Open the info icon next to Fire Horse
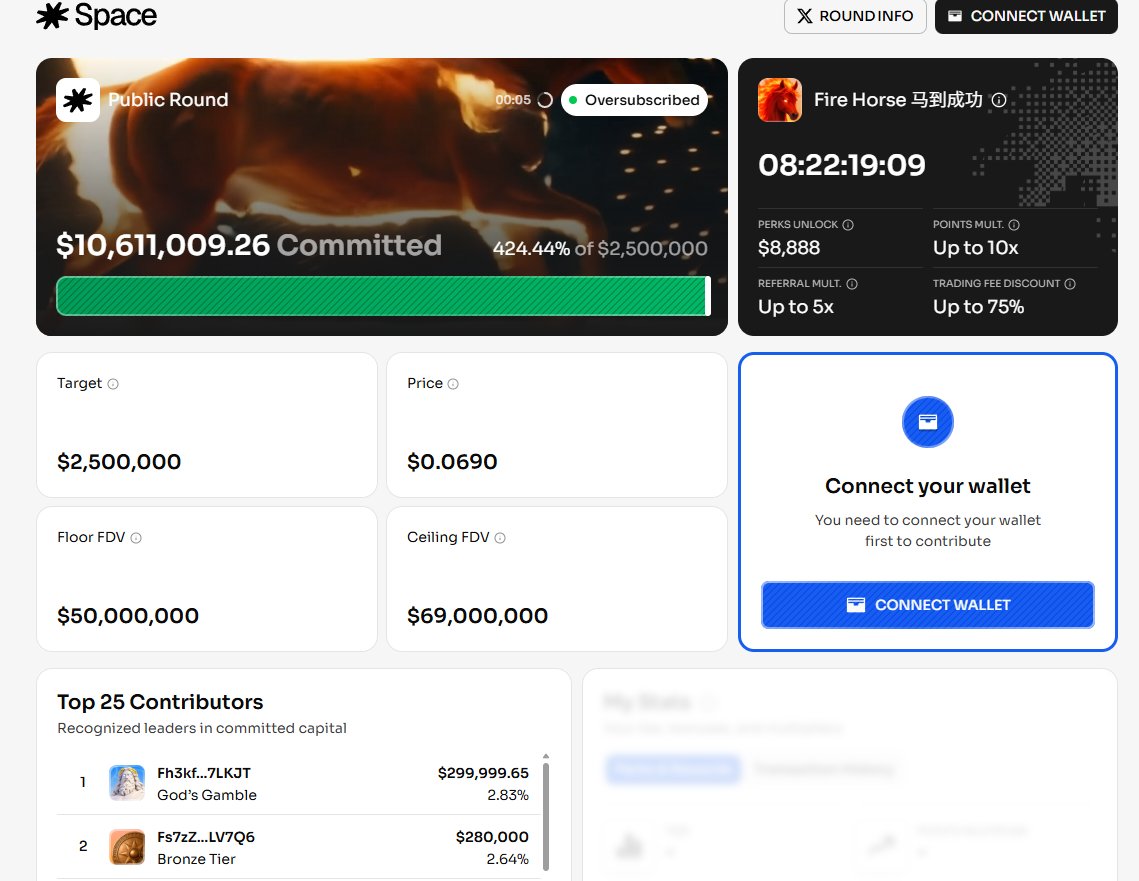The image size is (1139, 881). point(999,100)
